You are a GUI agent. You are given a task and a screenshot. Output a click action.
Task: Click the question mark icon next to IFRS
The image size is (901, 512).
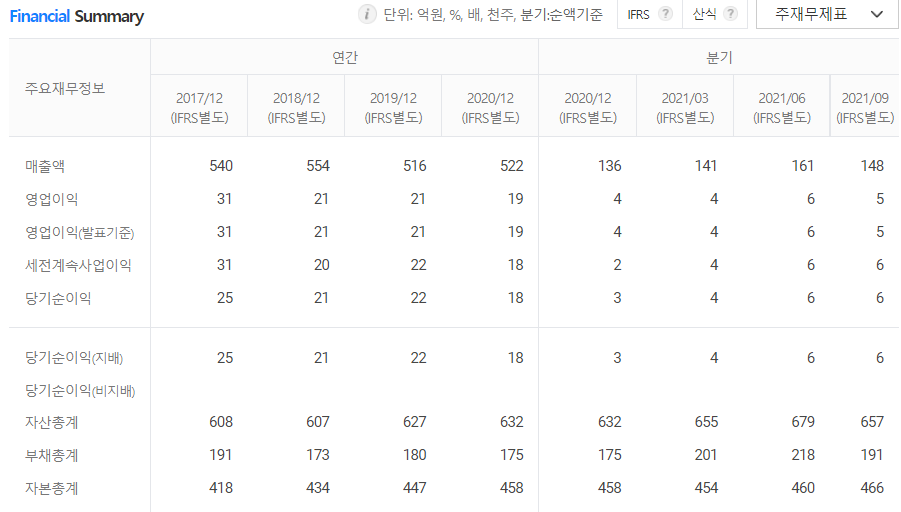(x=665, y=14)
